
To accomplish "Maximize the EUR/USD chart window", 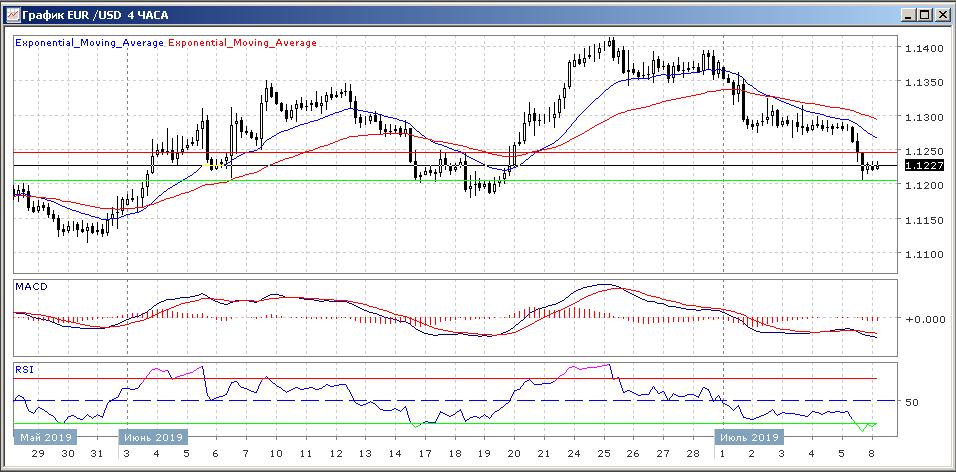I will coord(924,15).
